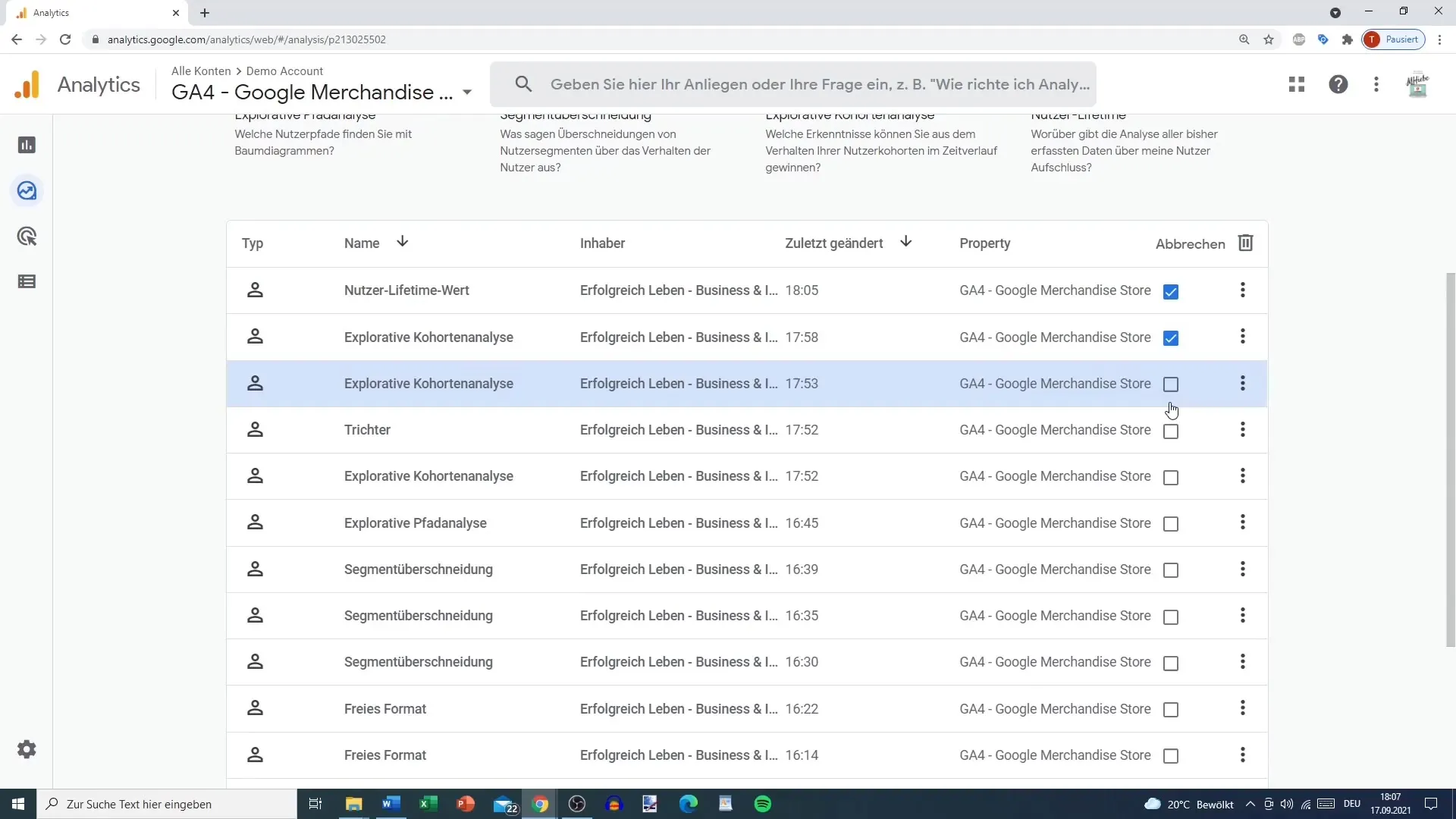Open the Configure list icon in sidebar

click(x=27, y=281)
